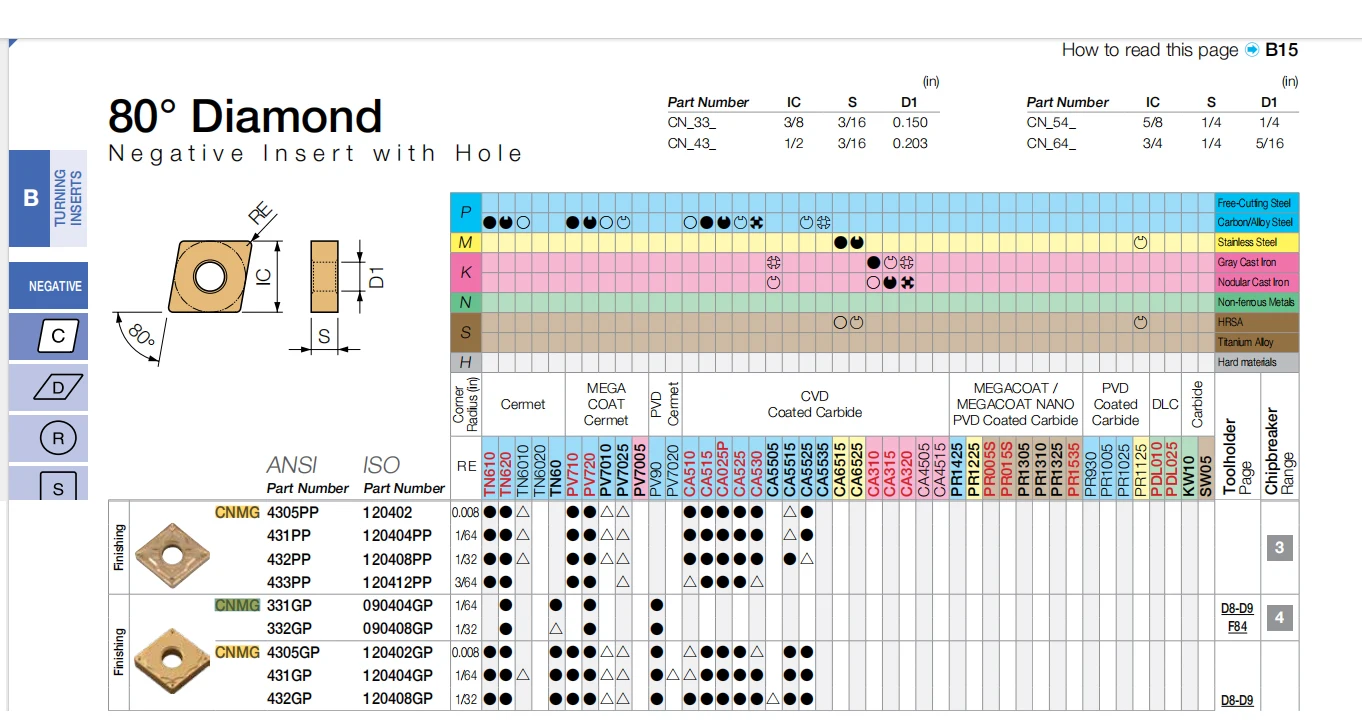Select the P steel material row label
The height and width of the screenshot is (724, 1362).
point(466,212)
